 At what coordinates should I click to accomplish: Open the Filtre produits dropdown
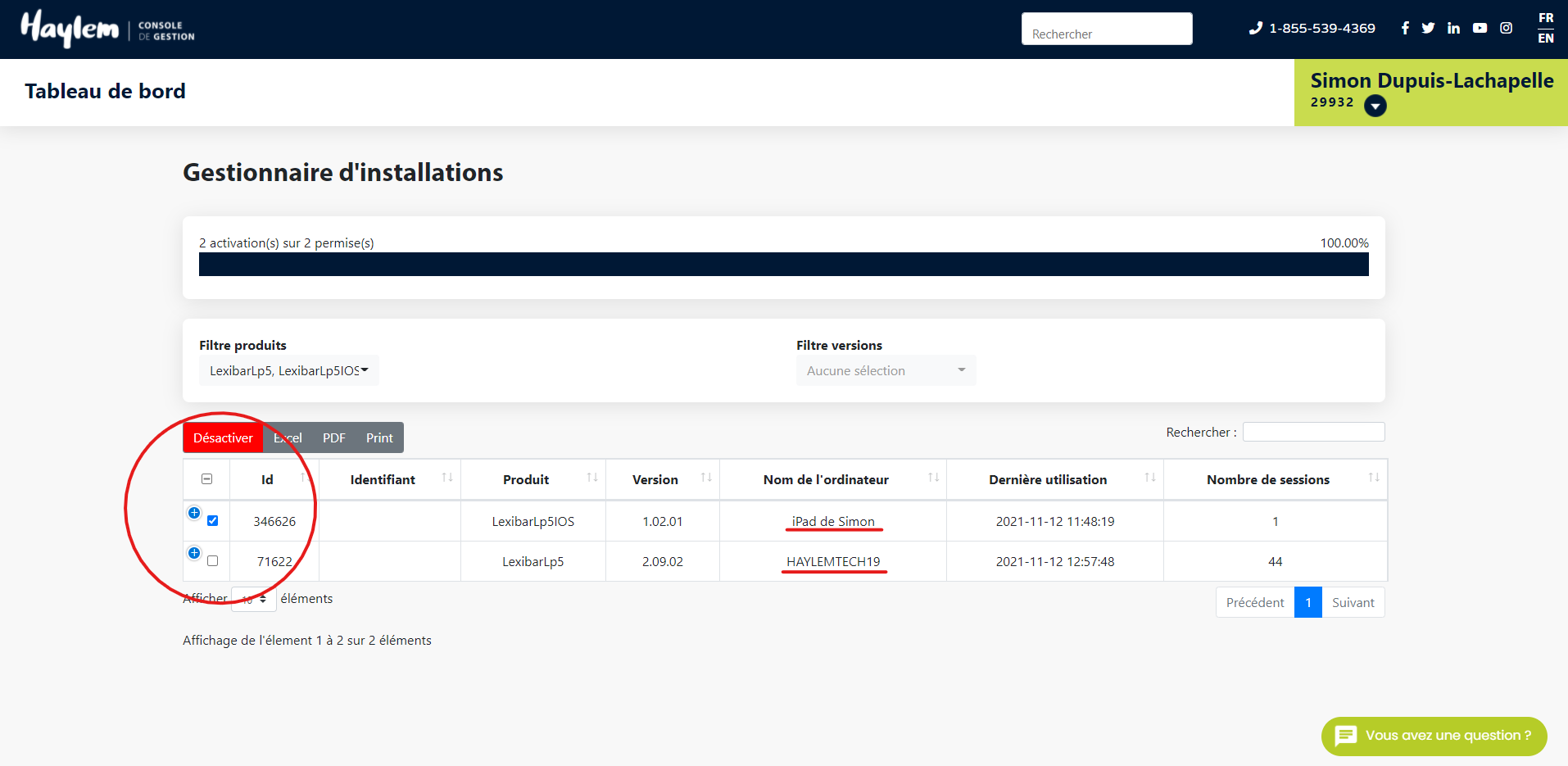click(x=288, y=370)
